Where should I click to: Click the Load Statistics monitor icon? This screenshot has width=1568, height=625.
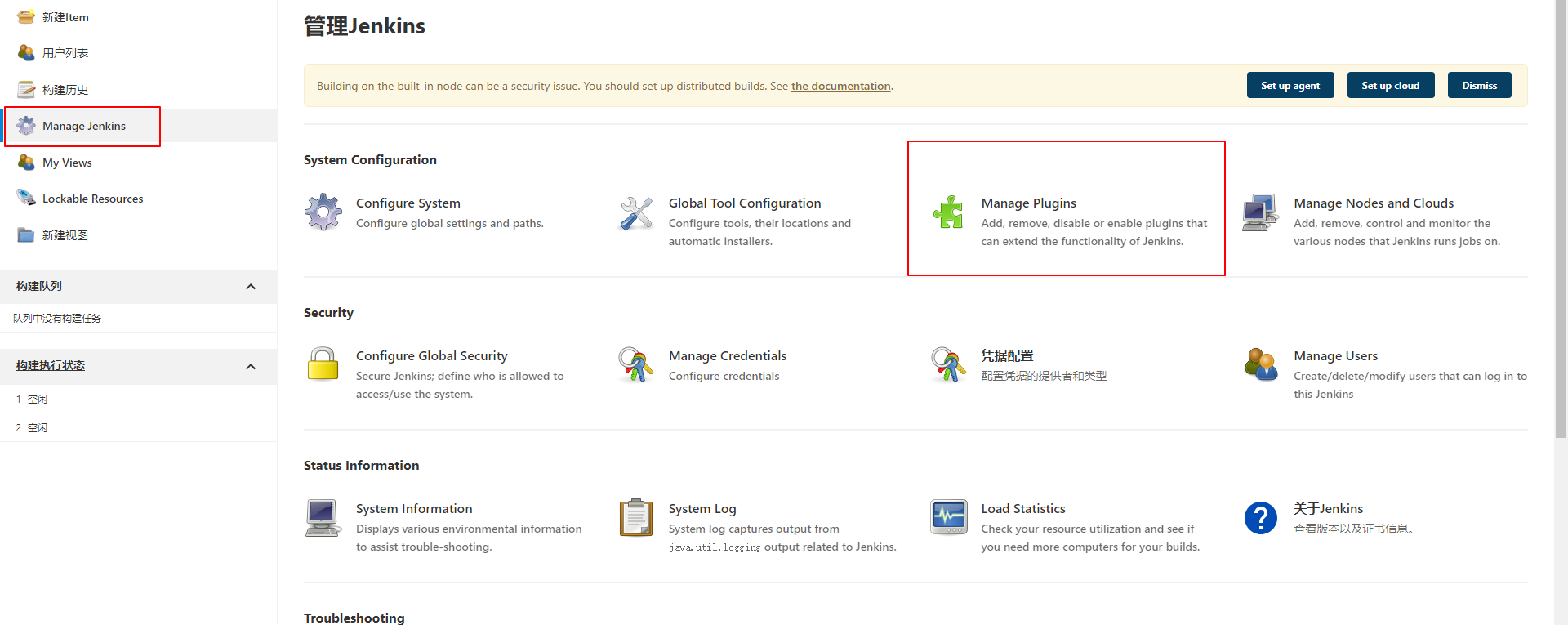click(x=949, y=517)
